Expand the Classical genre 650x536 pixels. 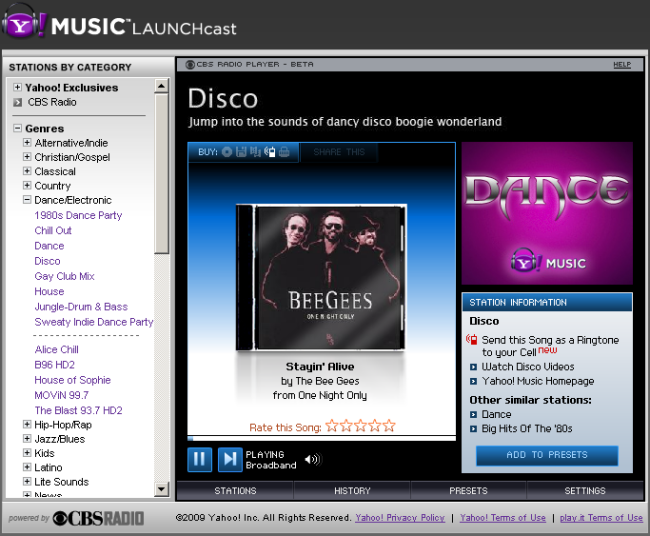coord(27,171)
